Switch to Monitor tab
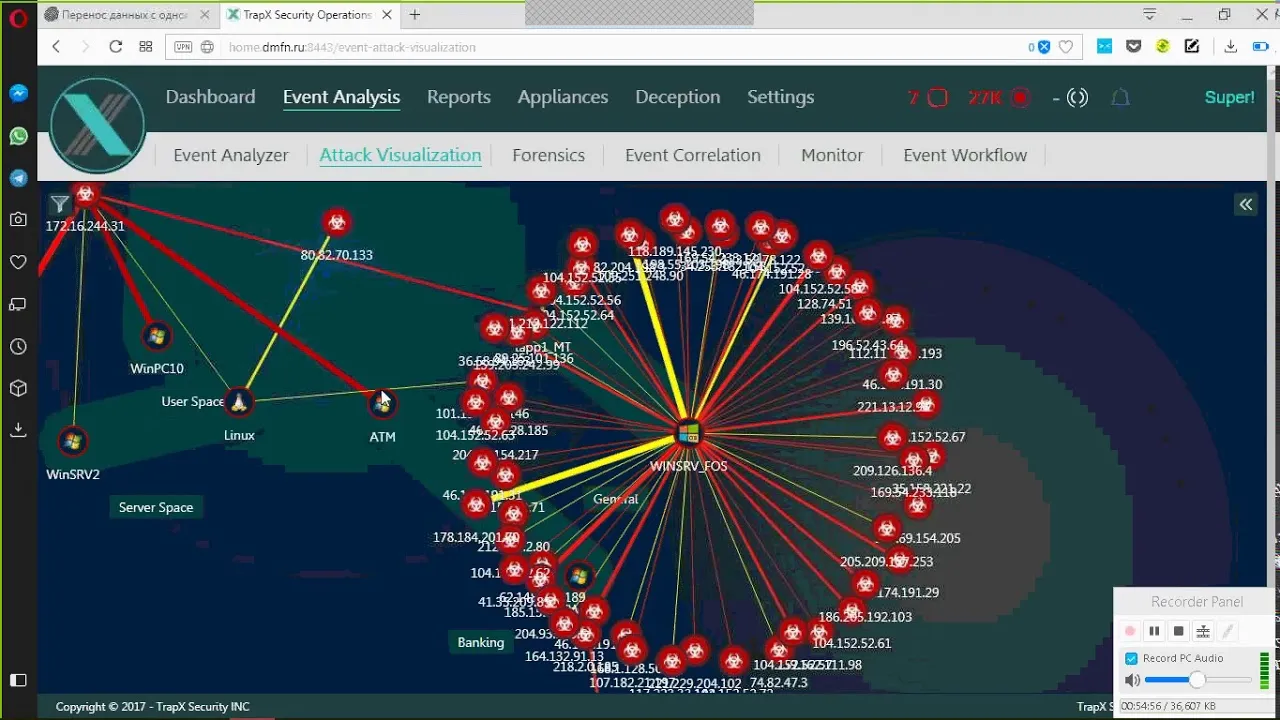 pyautogui.click(x=832, y=155)
